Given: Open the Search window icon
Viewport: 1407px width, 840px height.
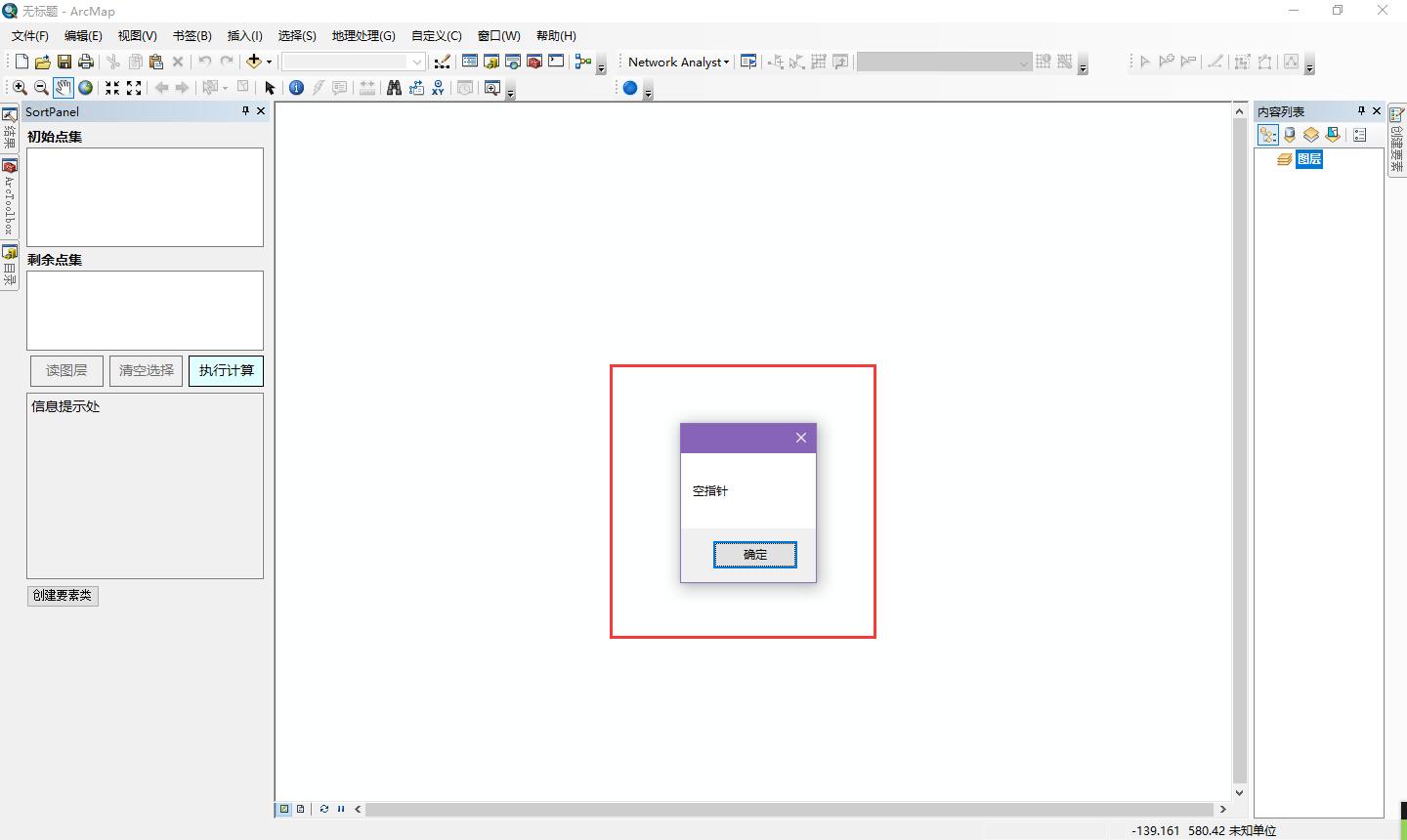Looking at the screenshot, I should pos(513,62).
